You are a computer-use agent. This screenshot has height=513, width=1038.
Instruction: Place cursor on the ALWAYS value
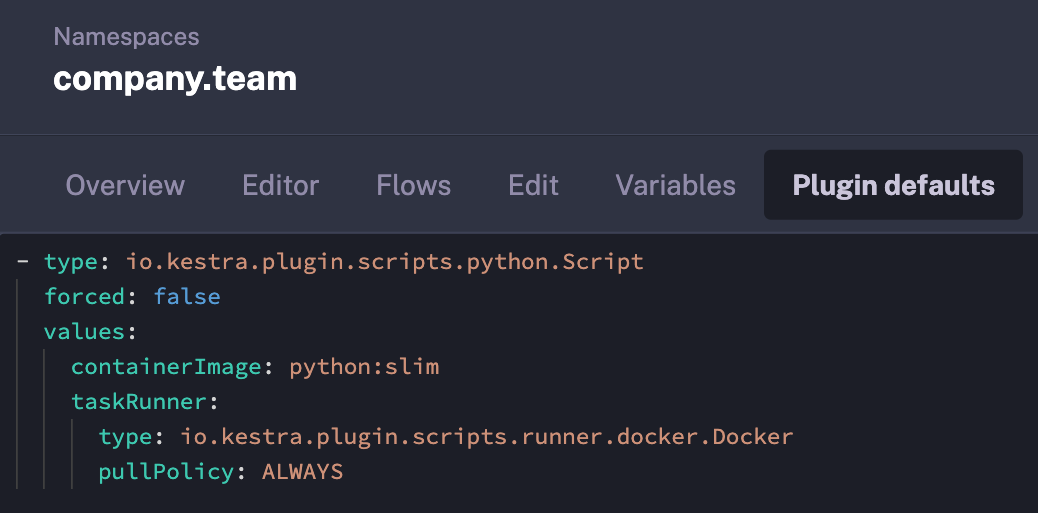point(302,472)
